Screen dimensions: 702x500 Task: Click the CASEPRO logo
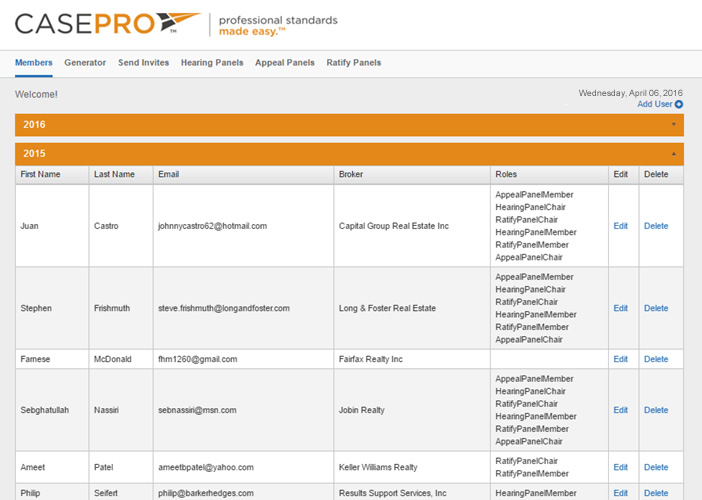[108, 24]
